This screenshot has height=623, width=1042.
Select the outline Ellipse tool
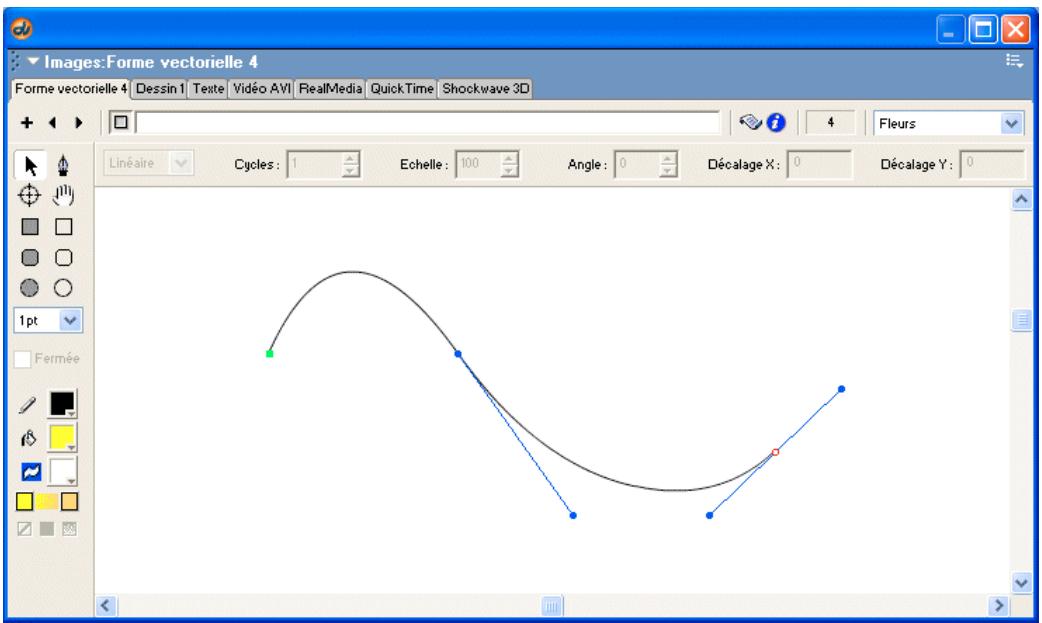(63, 288)
